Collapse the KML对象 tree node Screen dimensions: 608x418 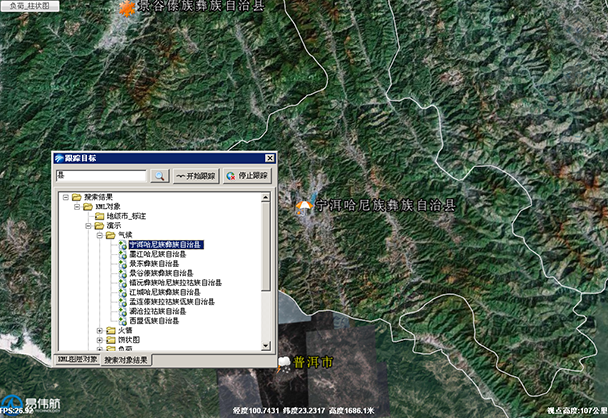[76, 206]
